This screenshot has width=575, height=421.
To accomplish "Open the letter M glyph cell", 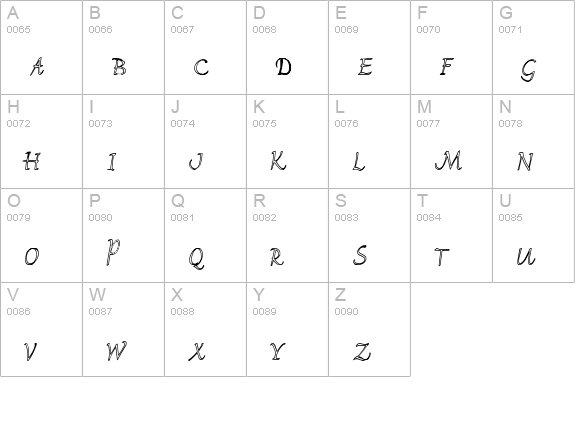I will pos(451,142).
